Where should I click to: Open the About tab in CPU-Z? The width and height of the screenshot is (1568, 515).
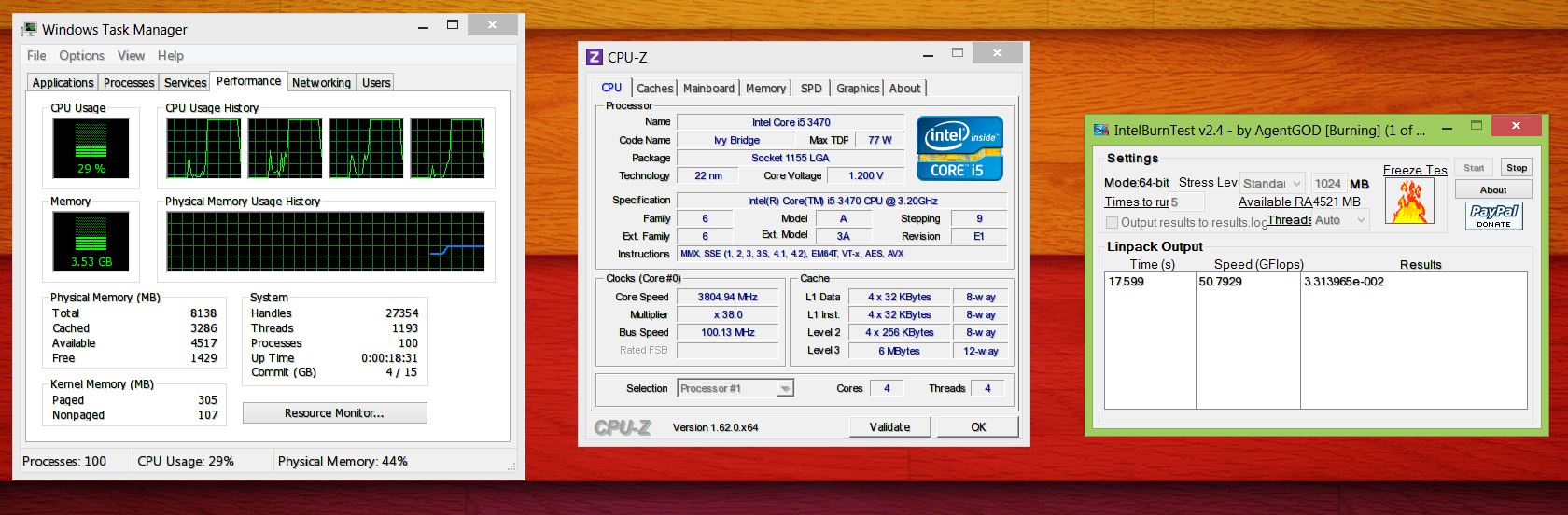click(904, 89)
